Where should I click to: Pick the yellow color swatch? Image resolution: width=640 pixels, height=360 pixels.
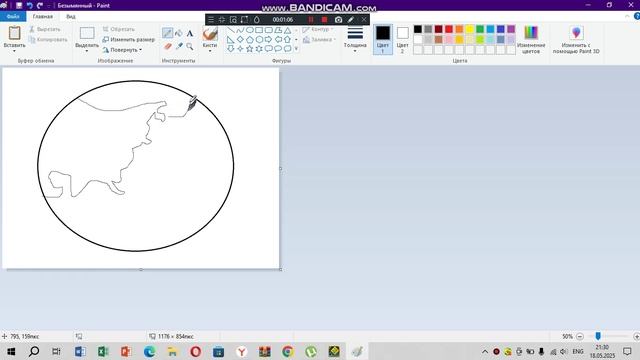(x=469, y=29)
